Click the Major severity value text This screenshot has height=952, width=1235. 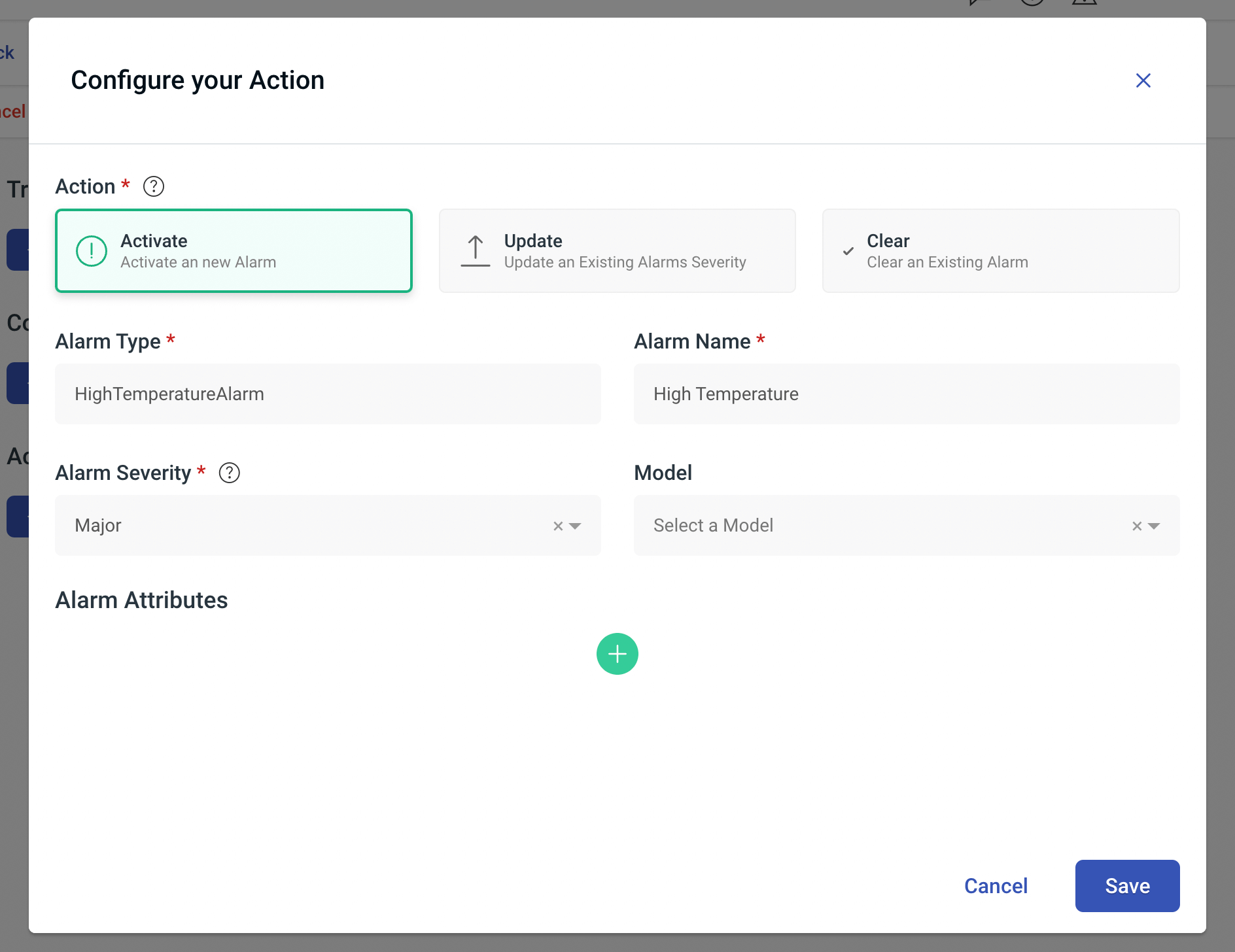97,525
